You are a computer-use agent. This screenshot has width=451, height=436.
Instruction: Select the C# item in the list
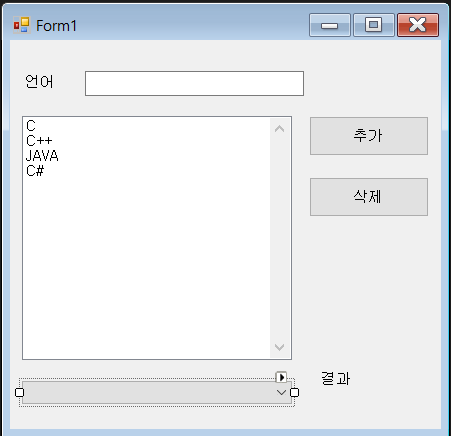35,171
